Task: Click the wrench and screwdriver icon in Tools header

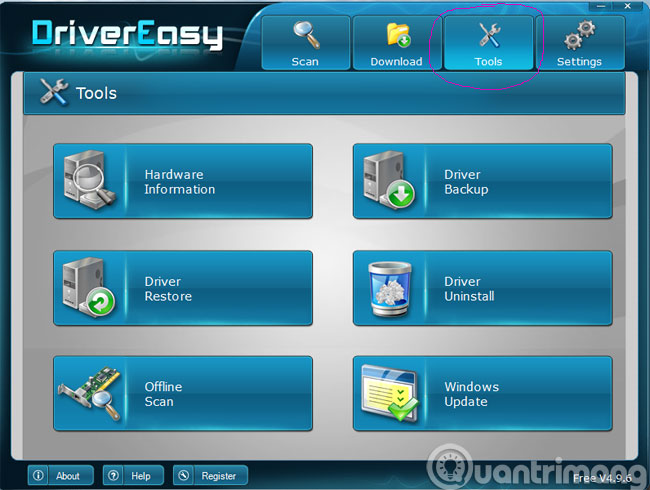Action: point(54,92)
